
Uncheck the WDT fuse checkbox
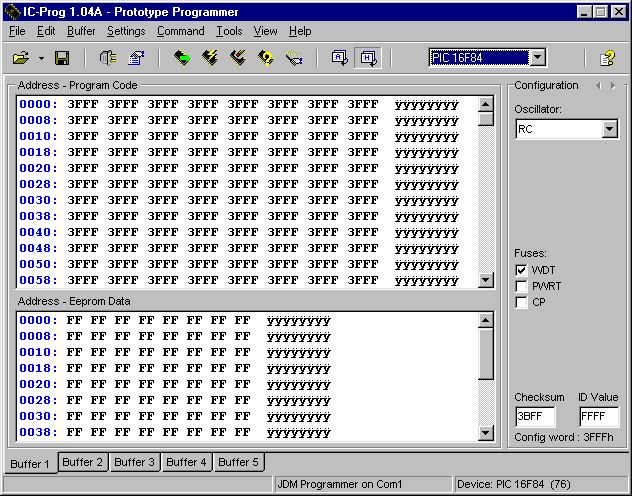[x=521, y=270]
